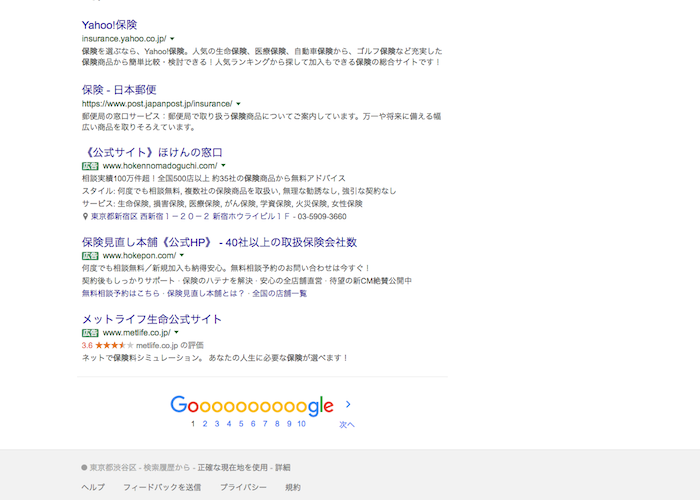Image resolution: width=700 pixels, height=500 pixels.
Task: Click the ad badge beside www.metlife.co.jp
Action: [x=90, y=332]
